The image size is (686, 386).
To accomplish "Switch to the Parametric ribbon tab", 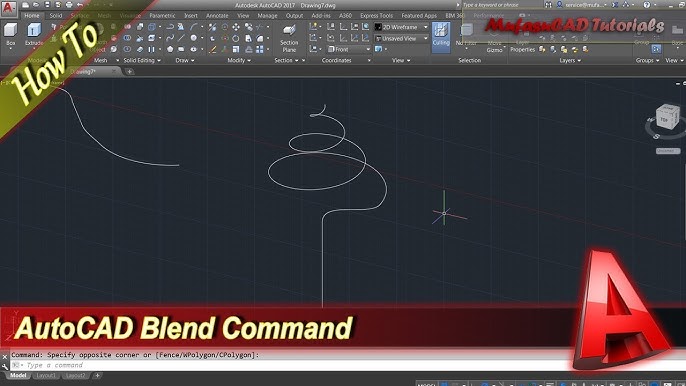I will point(162,15).
